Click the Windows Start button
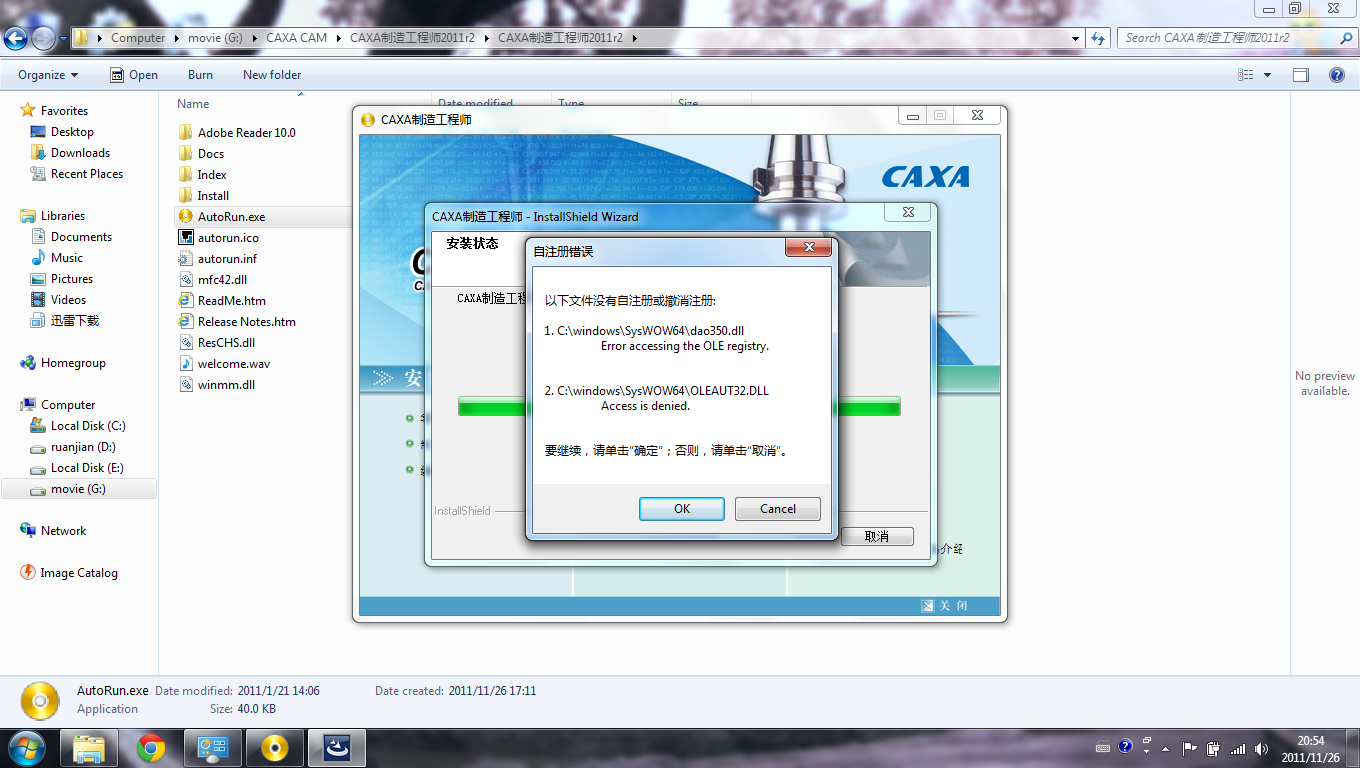 coord(27,748)
